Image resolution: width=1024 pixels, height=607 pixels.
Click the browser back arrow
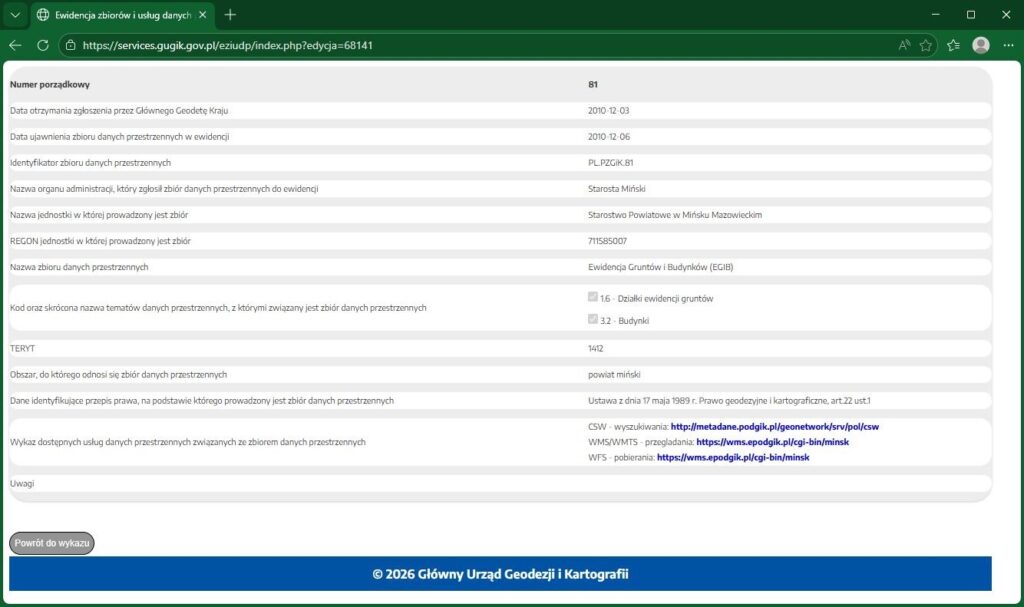[x=15, y=45]
